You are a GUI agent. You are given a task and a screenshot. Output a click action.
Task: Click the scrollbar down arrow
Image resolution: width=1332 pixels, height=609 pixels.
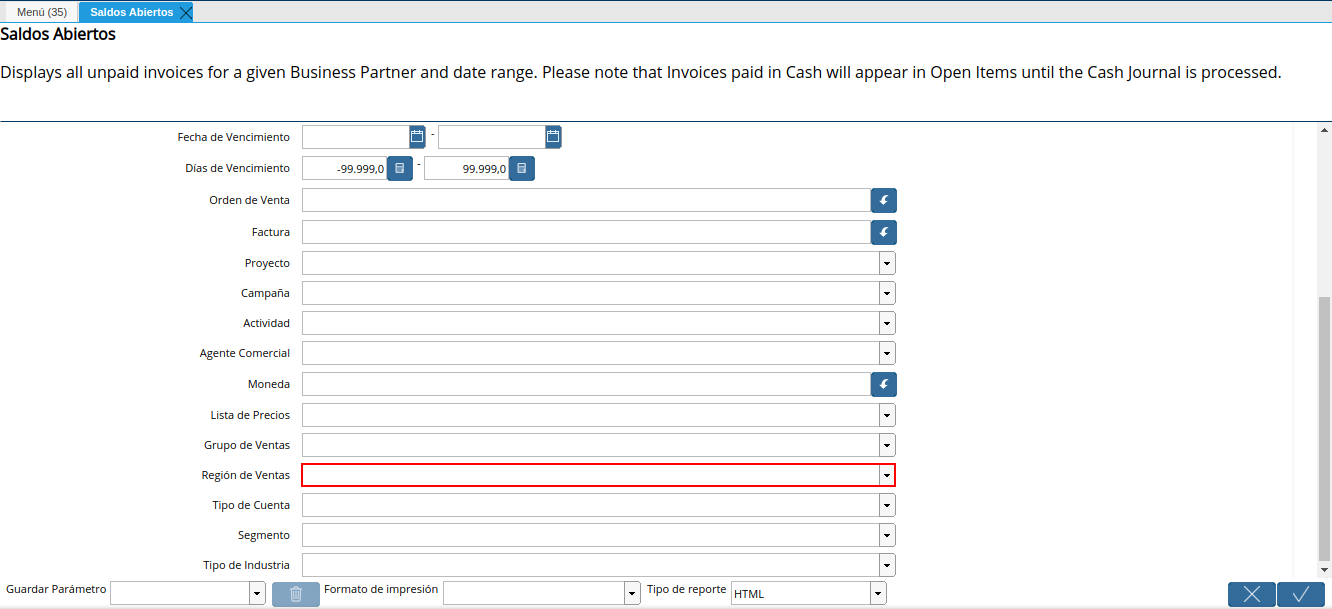pyautogui.click(x=1325, y=570)
